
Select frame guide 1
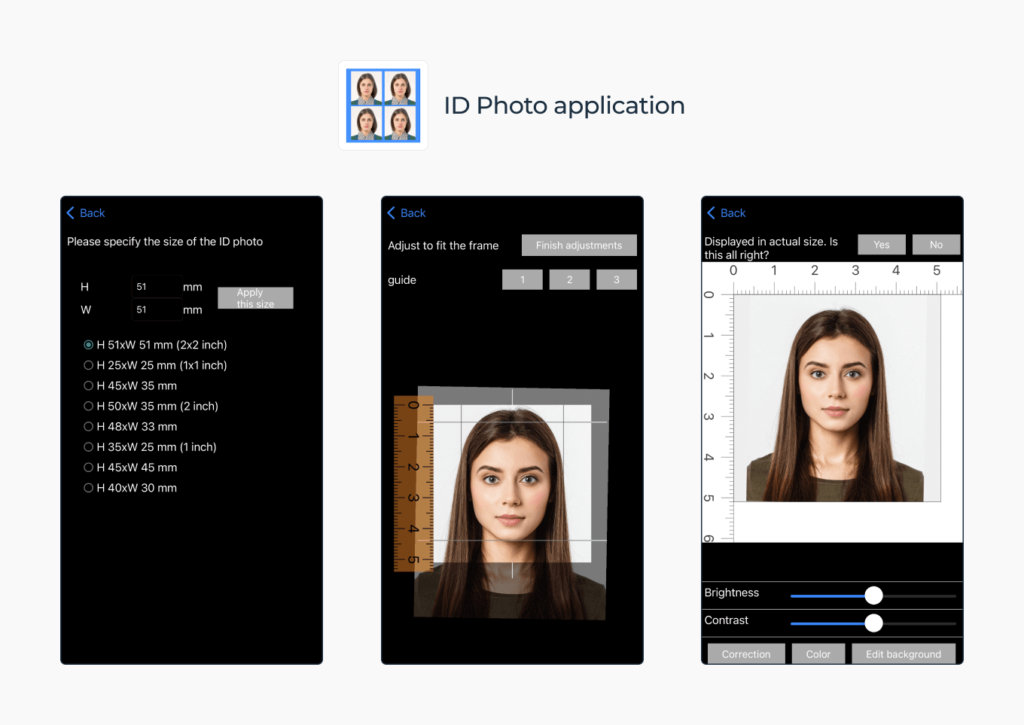[522, 279]
